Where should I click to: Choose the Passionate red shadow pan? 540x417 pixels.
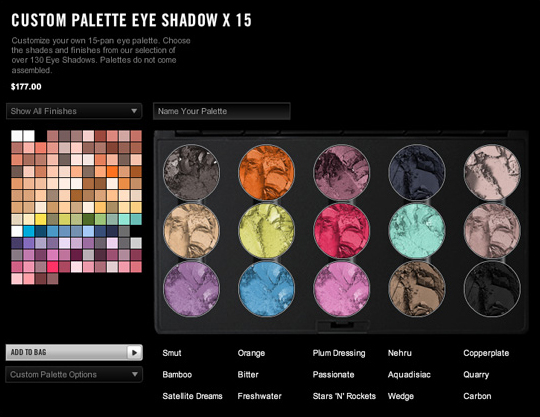point(342,230)
